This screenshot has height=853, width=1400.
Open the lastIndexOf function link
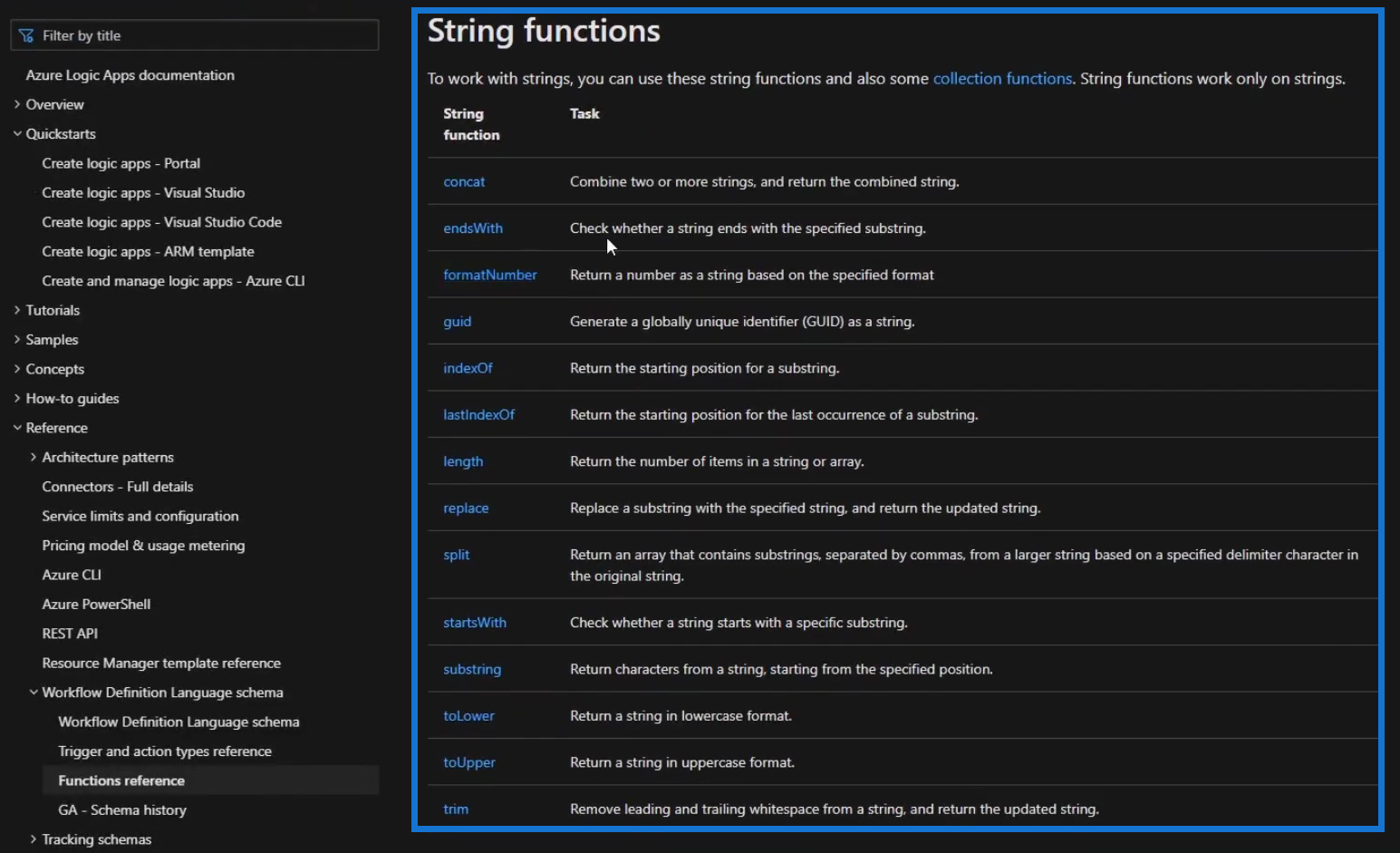coord(478,415)
